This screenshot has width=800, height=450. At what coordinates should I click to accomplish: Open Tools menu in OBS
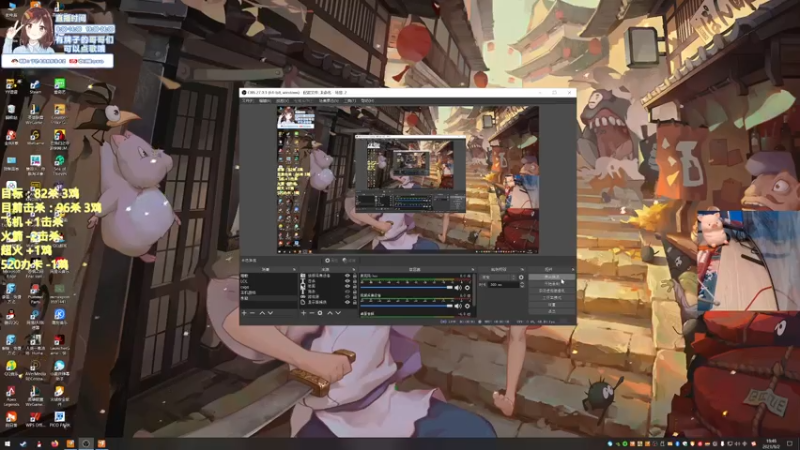[349, 101]
